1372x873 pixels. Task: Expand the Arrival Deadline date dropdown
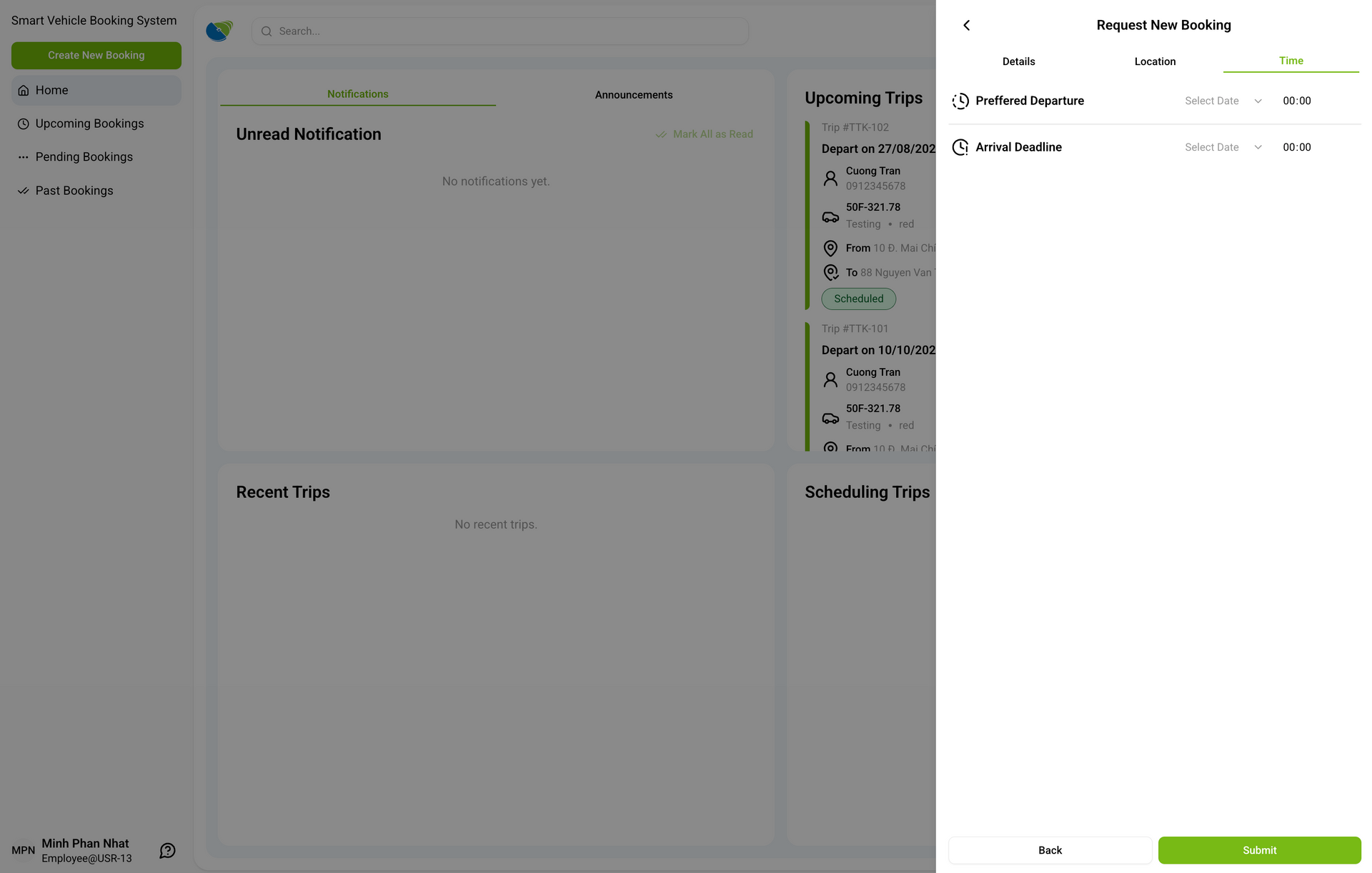tap(1223, 147)
